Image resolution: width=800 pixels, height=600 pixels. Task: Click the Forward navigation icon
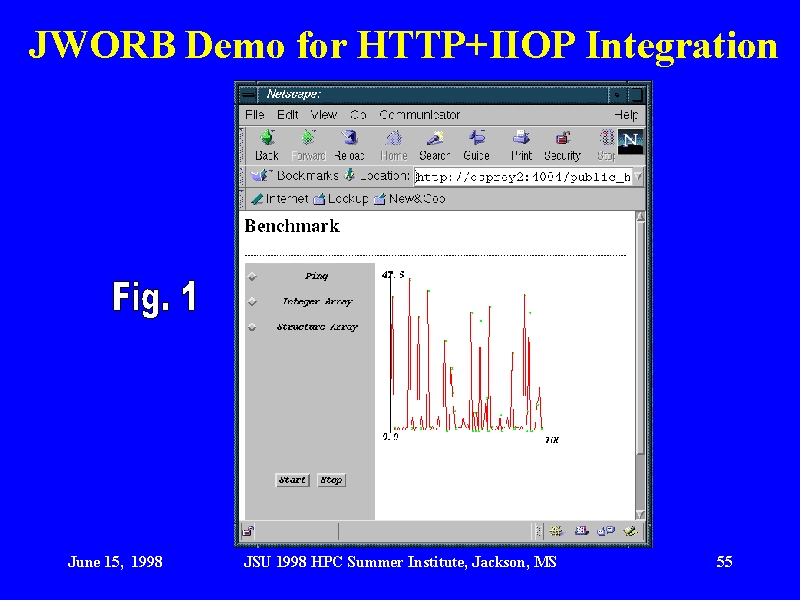coord(308,137)
